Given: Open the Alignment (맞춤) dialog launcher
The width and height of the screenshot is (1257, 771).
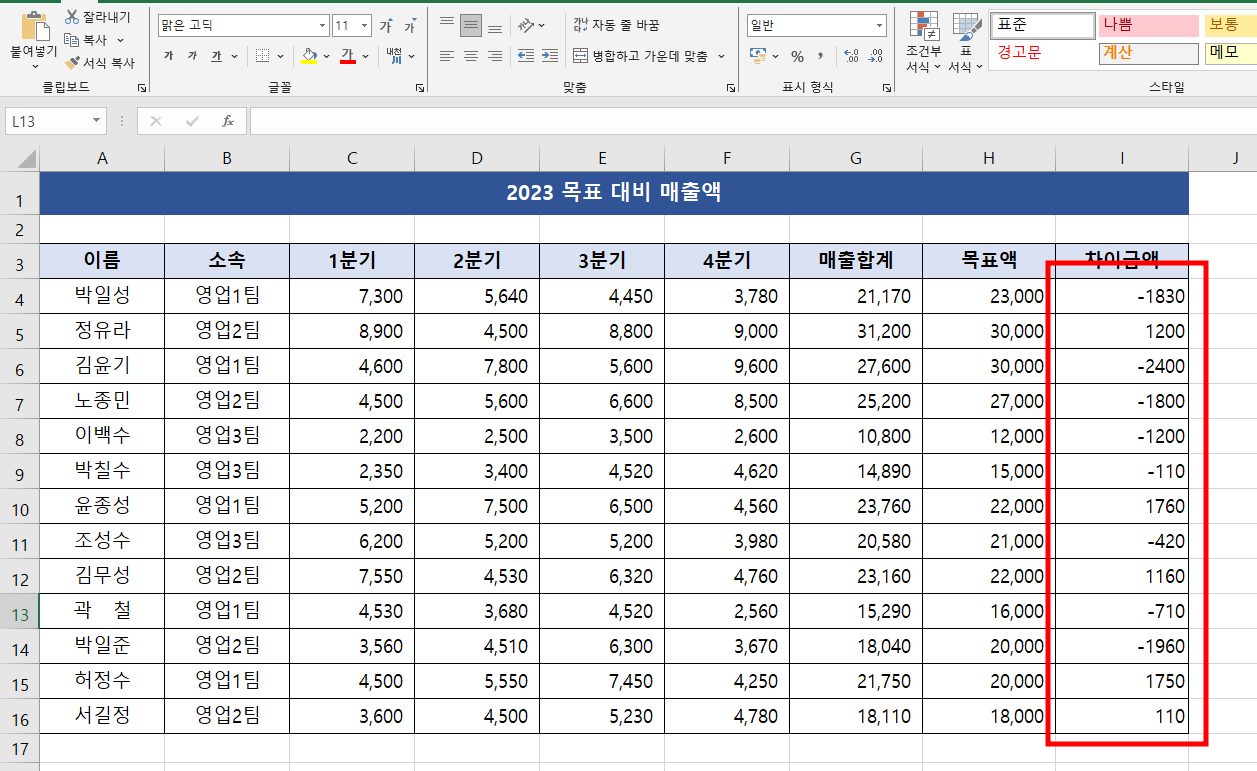Looking at the screenshot, I should (732, 88).
